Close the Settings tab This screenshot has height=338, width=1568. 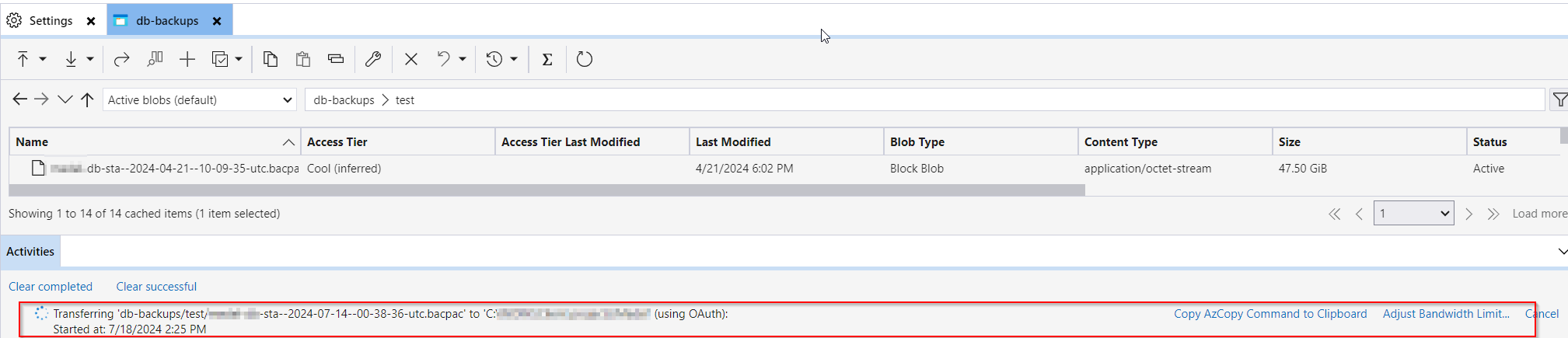pos(91,21)
